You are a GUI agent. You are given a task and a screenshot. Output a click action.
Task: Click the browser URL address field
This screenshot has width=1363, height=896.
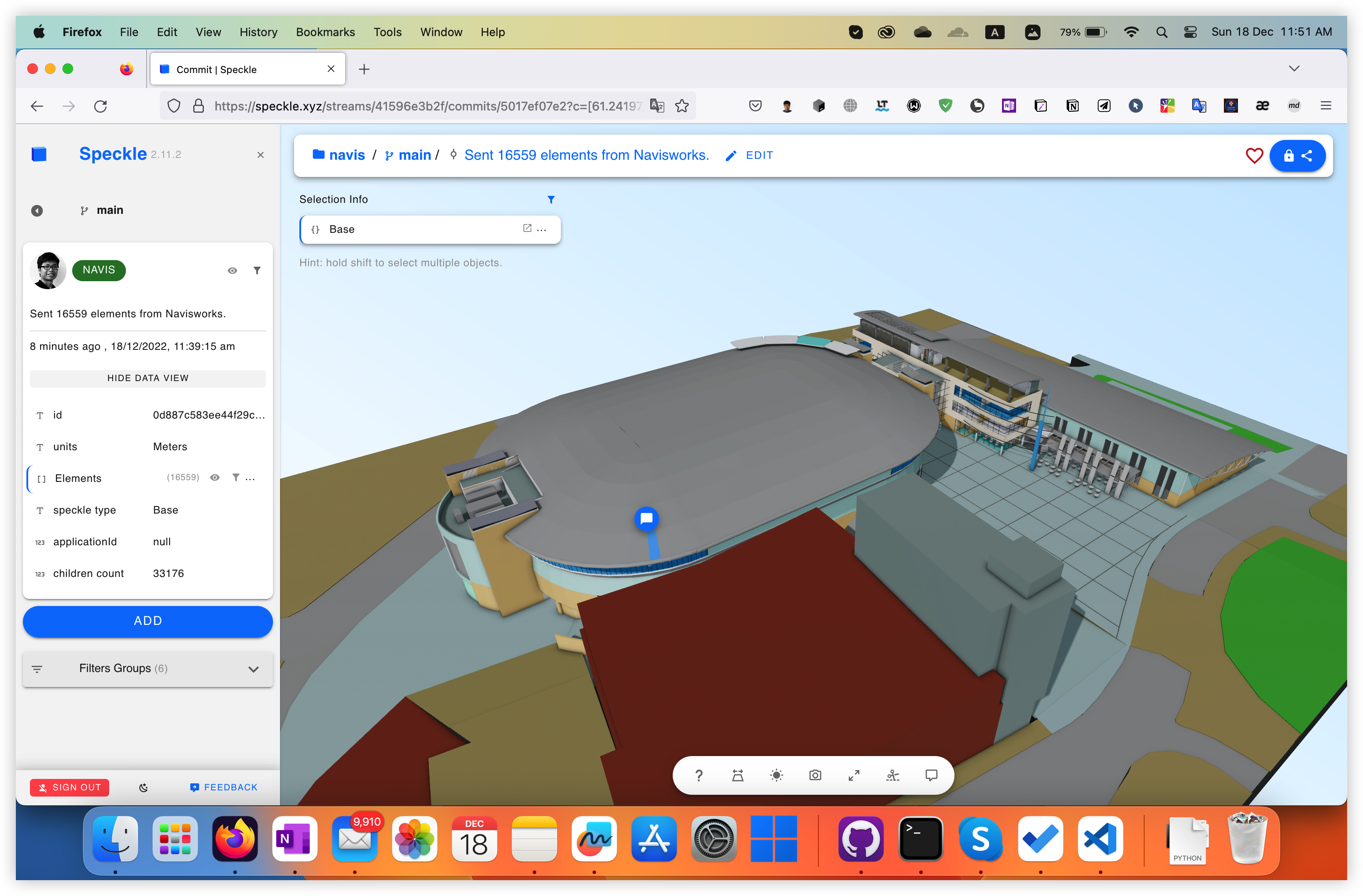427,106
